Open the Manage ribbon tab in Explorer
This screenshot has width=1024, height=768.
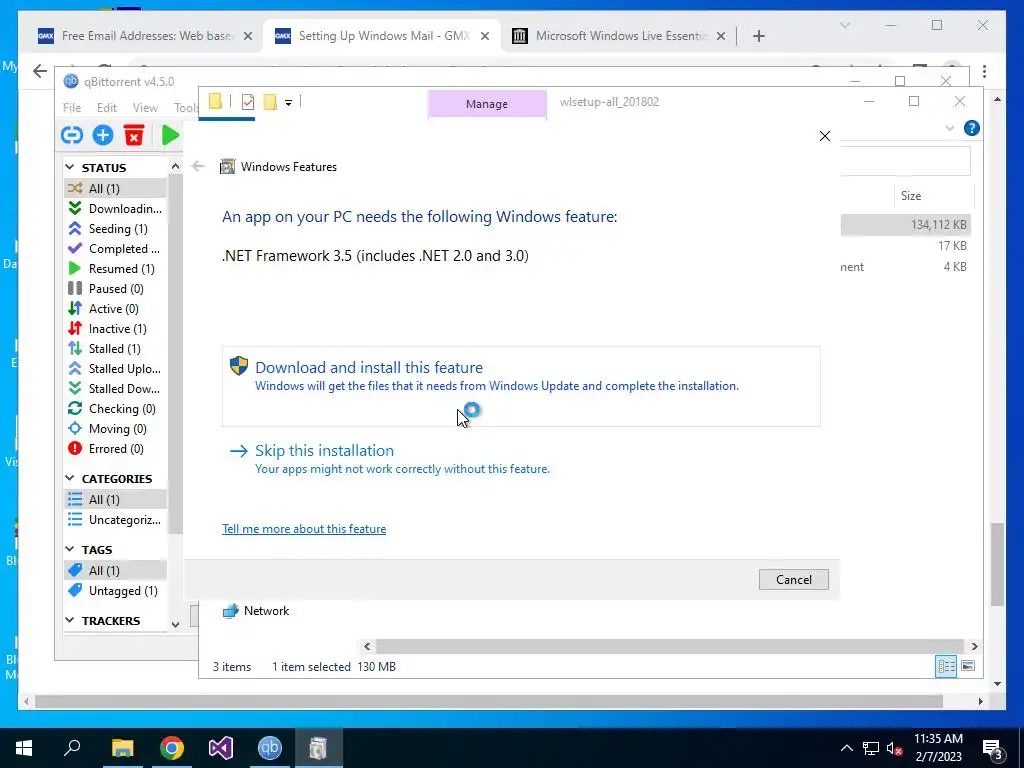[487, 104]
